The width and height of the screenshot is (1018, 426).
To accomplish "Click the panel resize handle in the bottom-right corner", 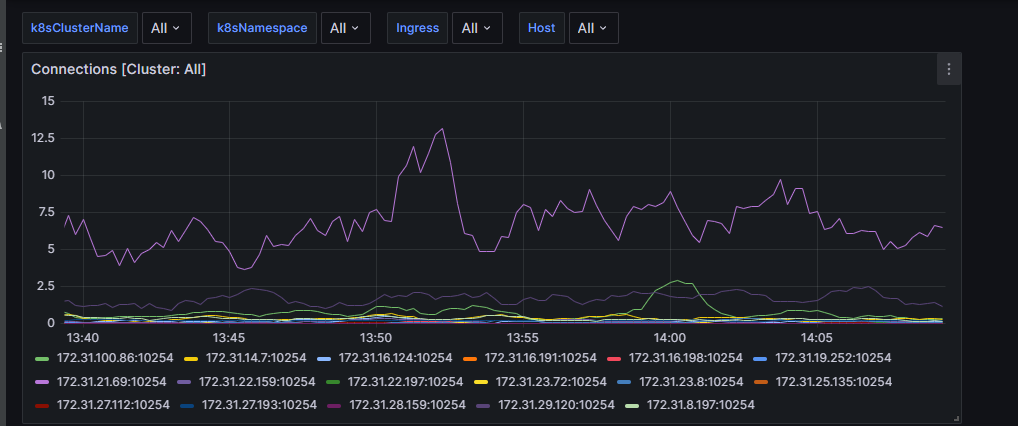I will tap(956, 417).
